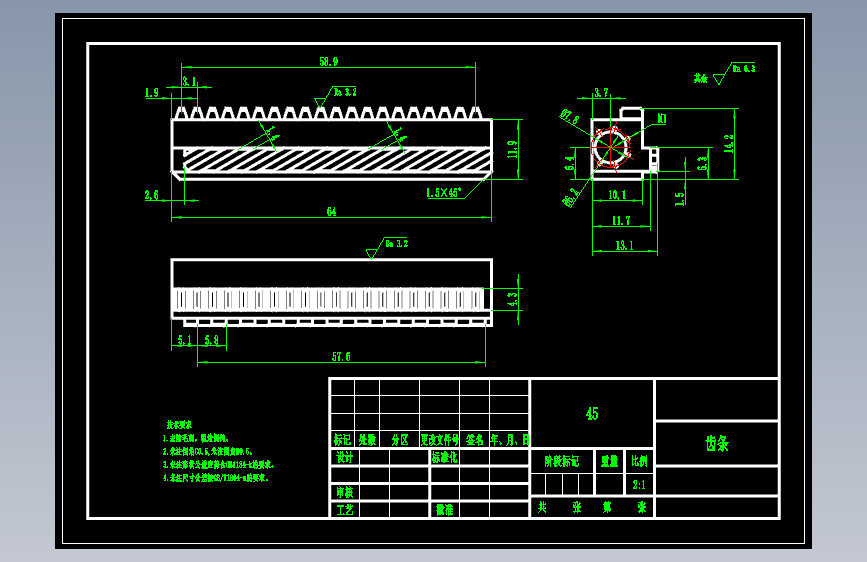Click technical requirement line number 3

tap(218, 465)
